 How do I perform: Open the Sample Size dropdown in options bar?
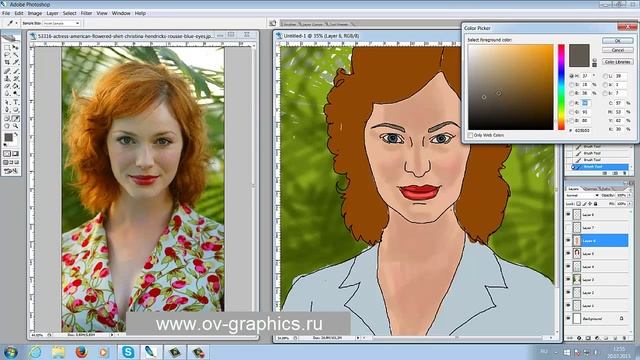[x=62, y=23]
